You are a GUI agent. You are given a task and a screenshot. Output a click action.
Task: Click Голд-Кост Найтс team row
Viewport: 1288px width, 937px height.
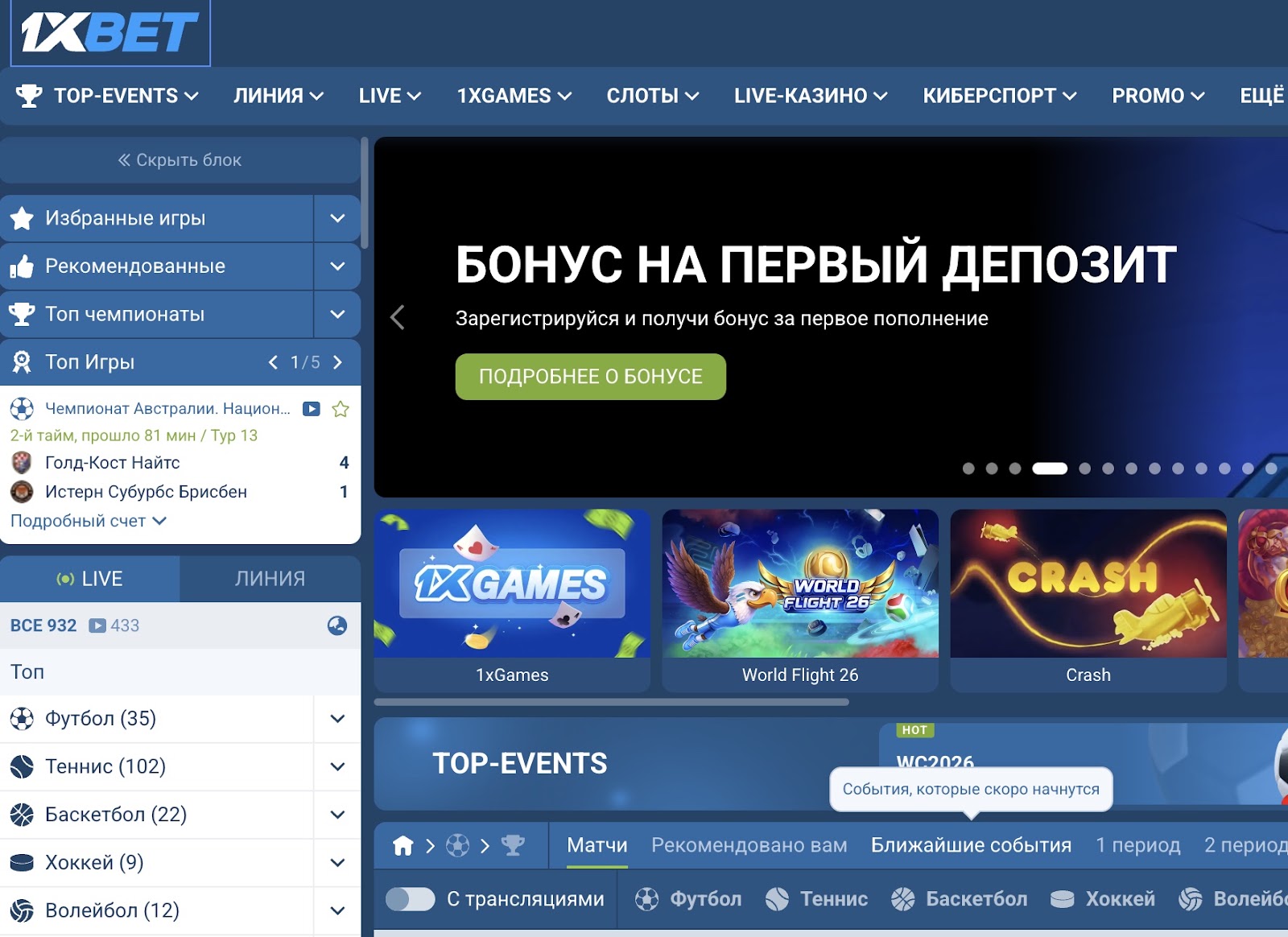click(180, 463)
